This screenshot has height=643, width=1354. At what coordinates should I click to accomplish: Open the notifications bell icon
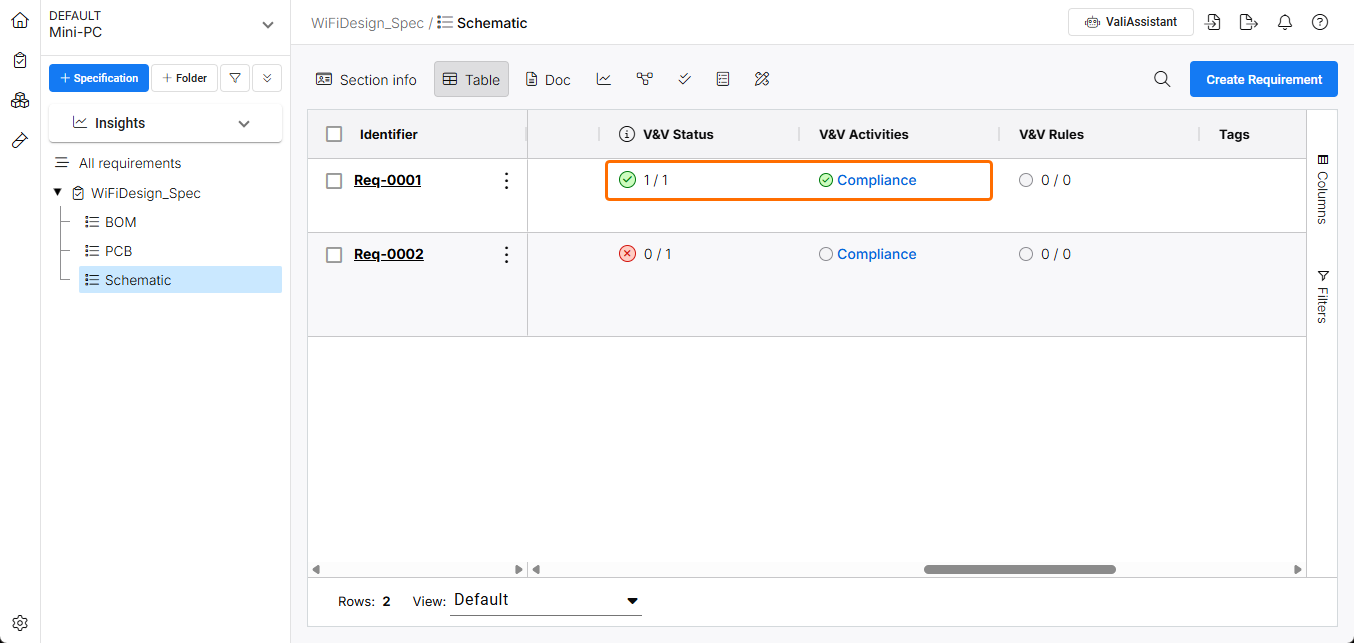pos(1285,22)
